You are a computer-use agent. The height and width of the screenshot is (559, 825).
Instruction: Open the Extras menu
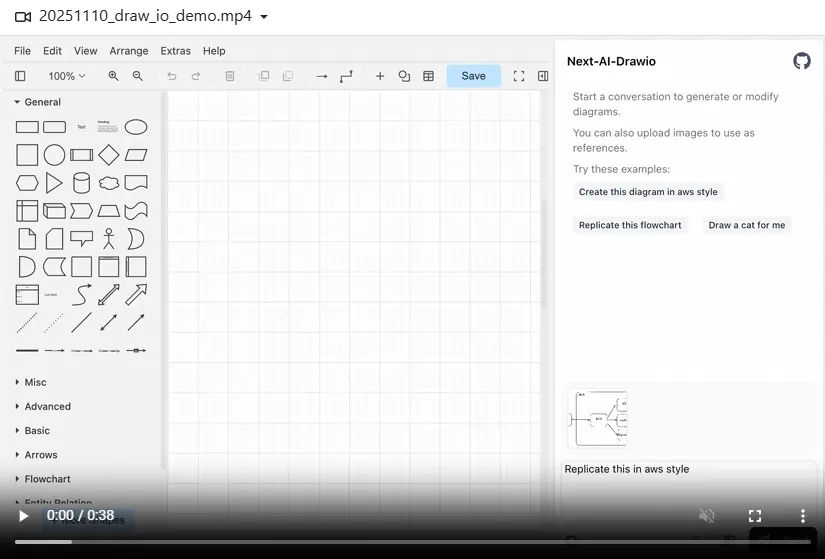pos(175,51)
